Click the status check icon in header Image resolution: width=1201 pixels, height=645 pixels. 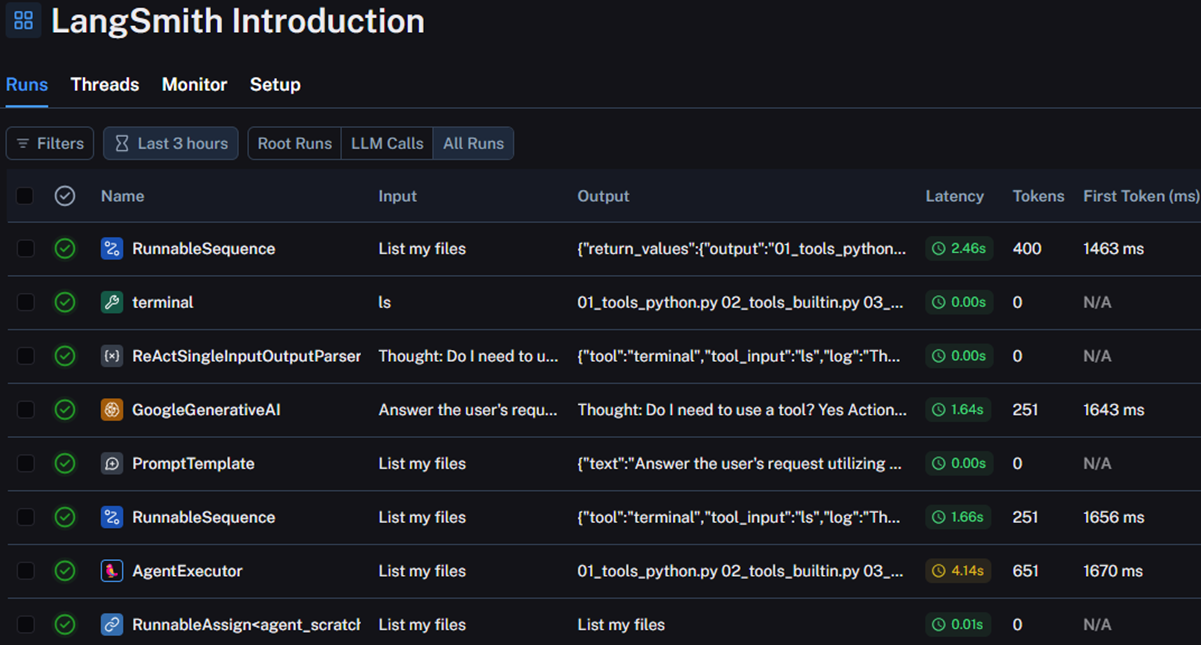[x=65, y=196]
